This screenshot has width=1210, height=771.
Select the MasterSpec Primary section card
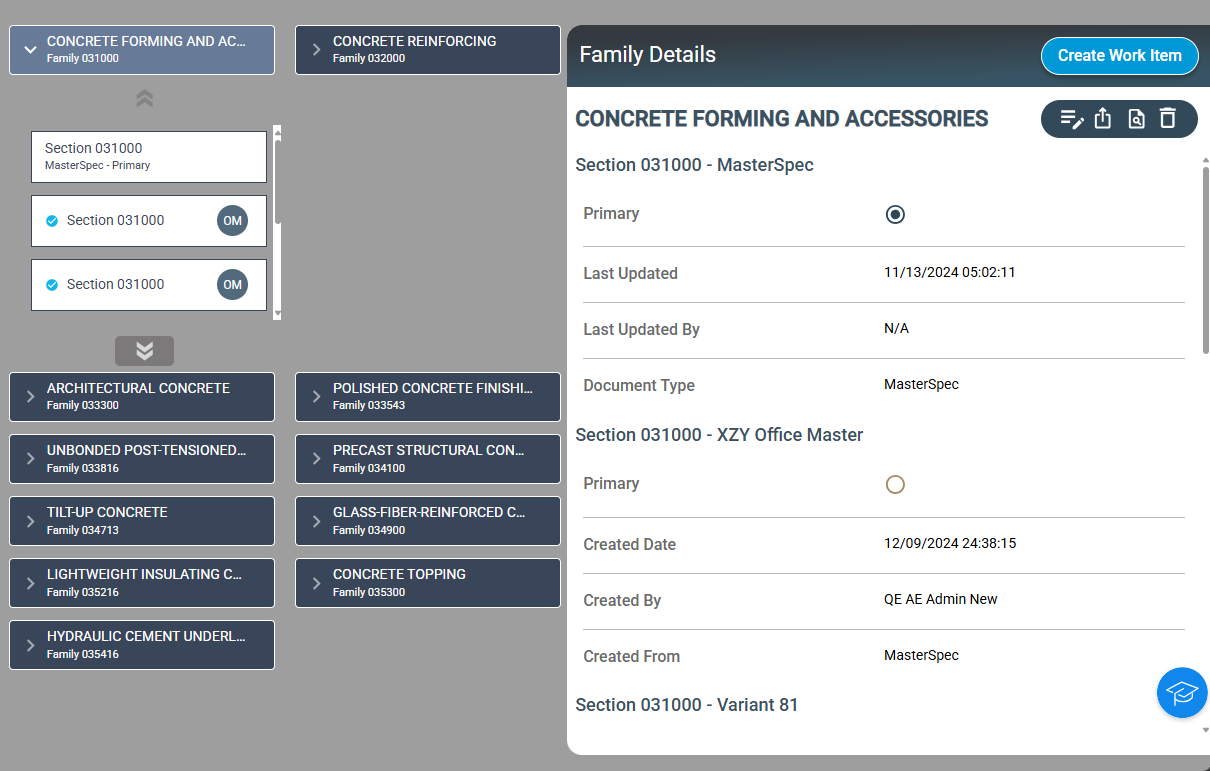[x=148, y=156]
